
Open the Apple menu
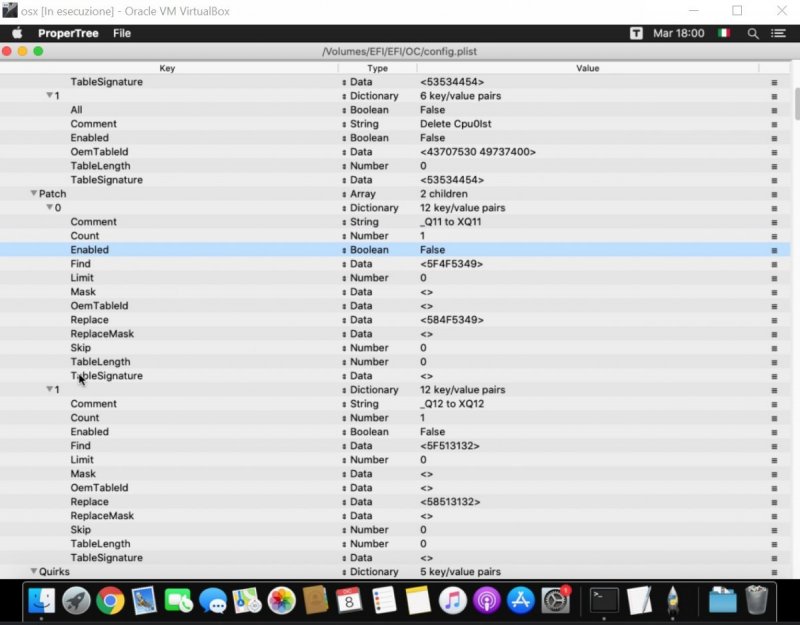pyautogui.click(x=17, y=34)
